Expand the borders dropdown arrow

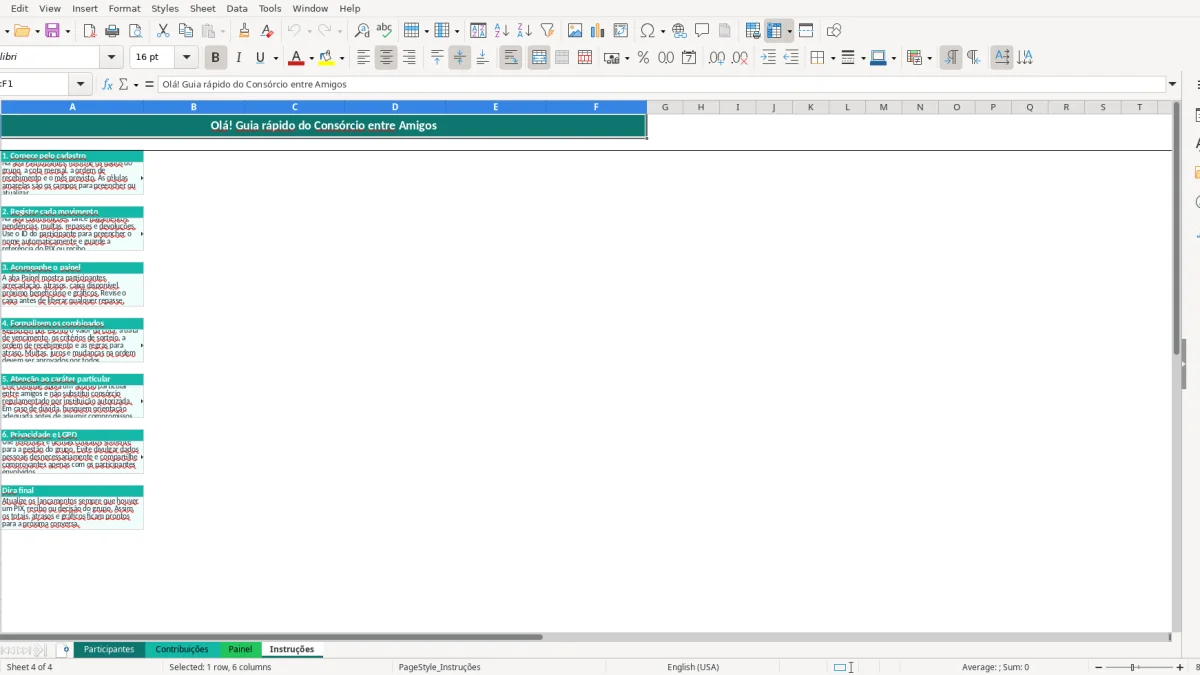[832, 58]
